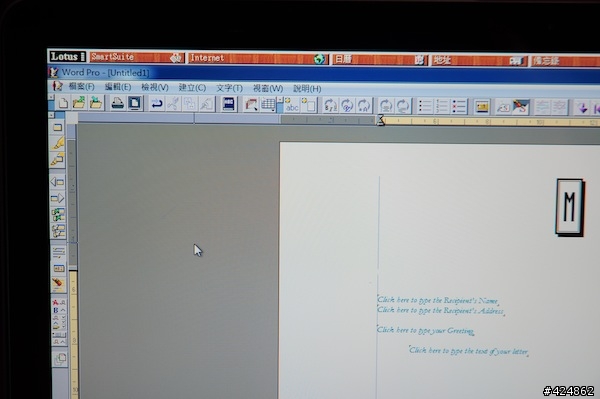The width and height of the screenshot is (600, 399).
Task: Click the new page icon with star
Action: 309,105
